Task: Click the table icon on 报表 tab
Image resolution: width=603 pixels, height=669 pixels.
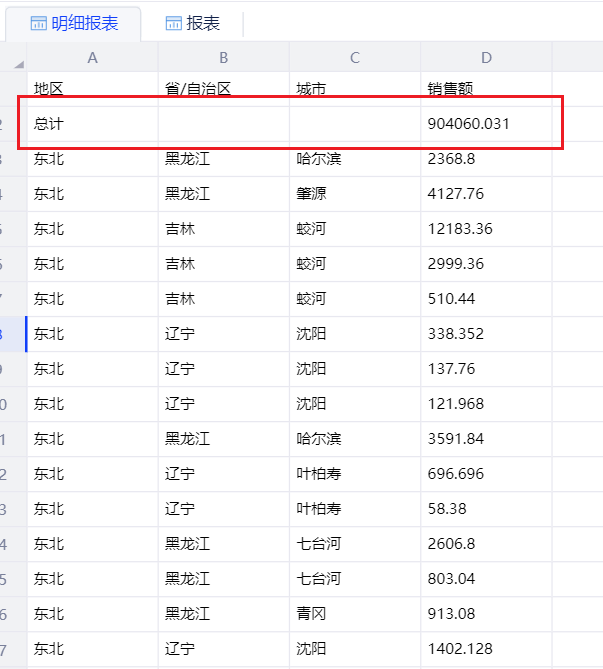Action: pyautogui.click(x=173, y=23)
